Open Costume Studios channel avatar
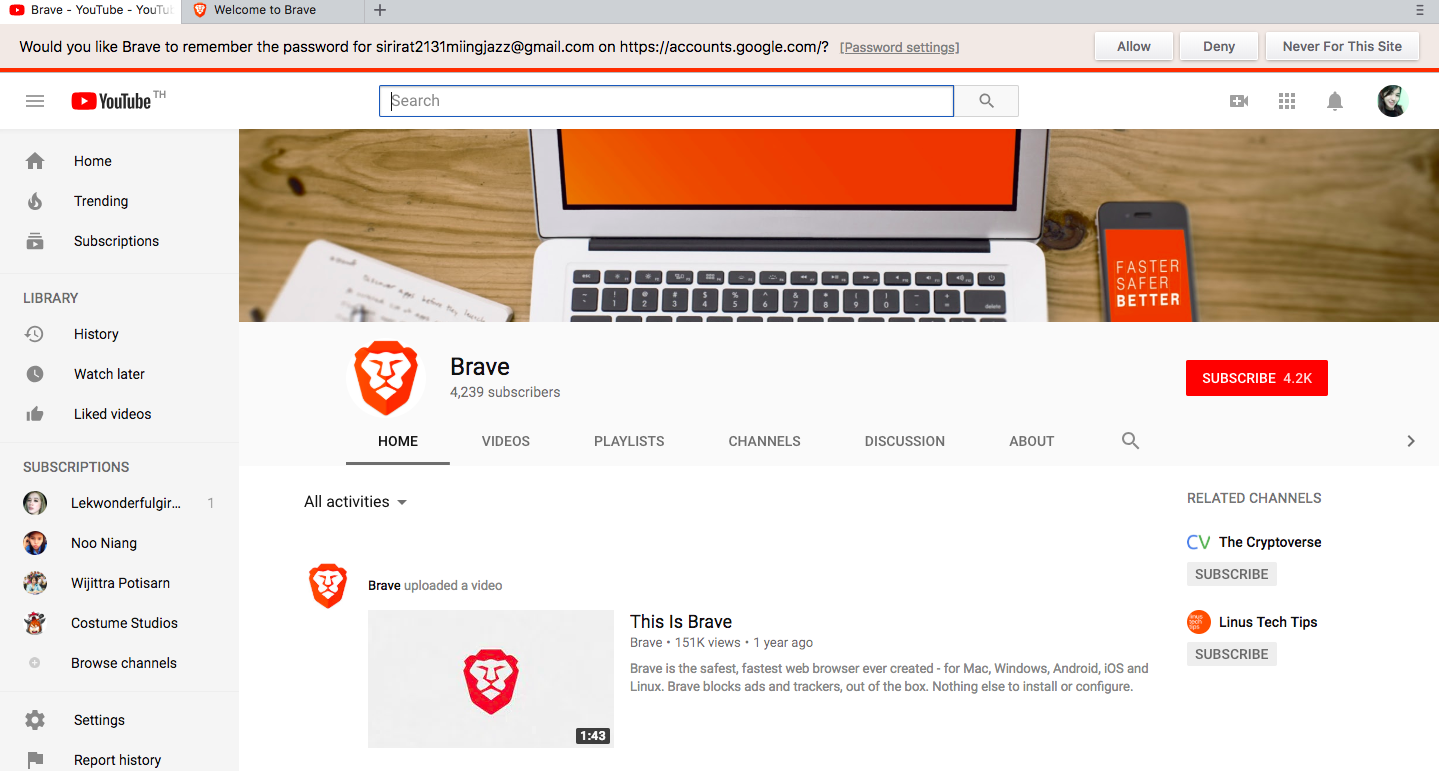The width and height of the screenshot is (1439, 771). point(35,623)
